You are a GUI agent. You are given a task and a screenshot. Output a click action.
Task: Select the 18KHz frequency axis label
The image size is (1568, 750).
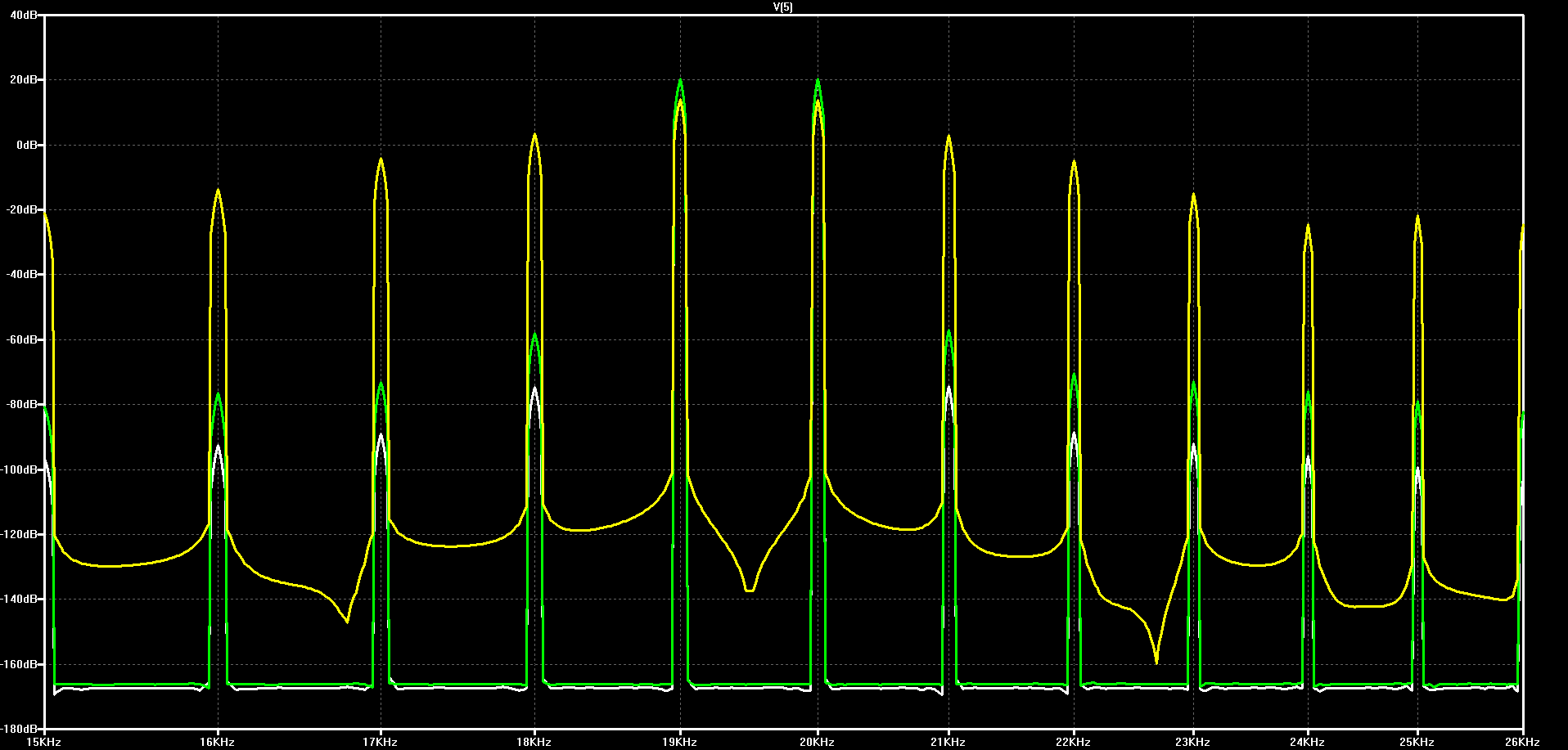[534, 742]
